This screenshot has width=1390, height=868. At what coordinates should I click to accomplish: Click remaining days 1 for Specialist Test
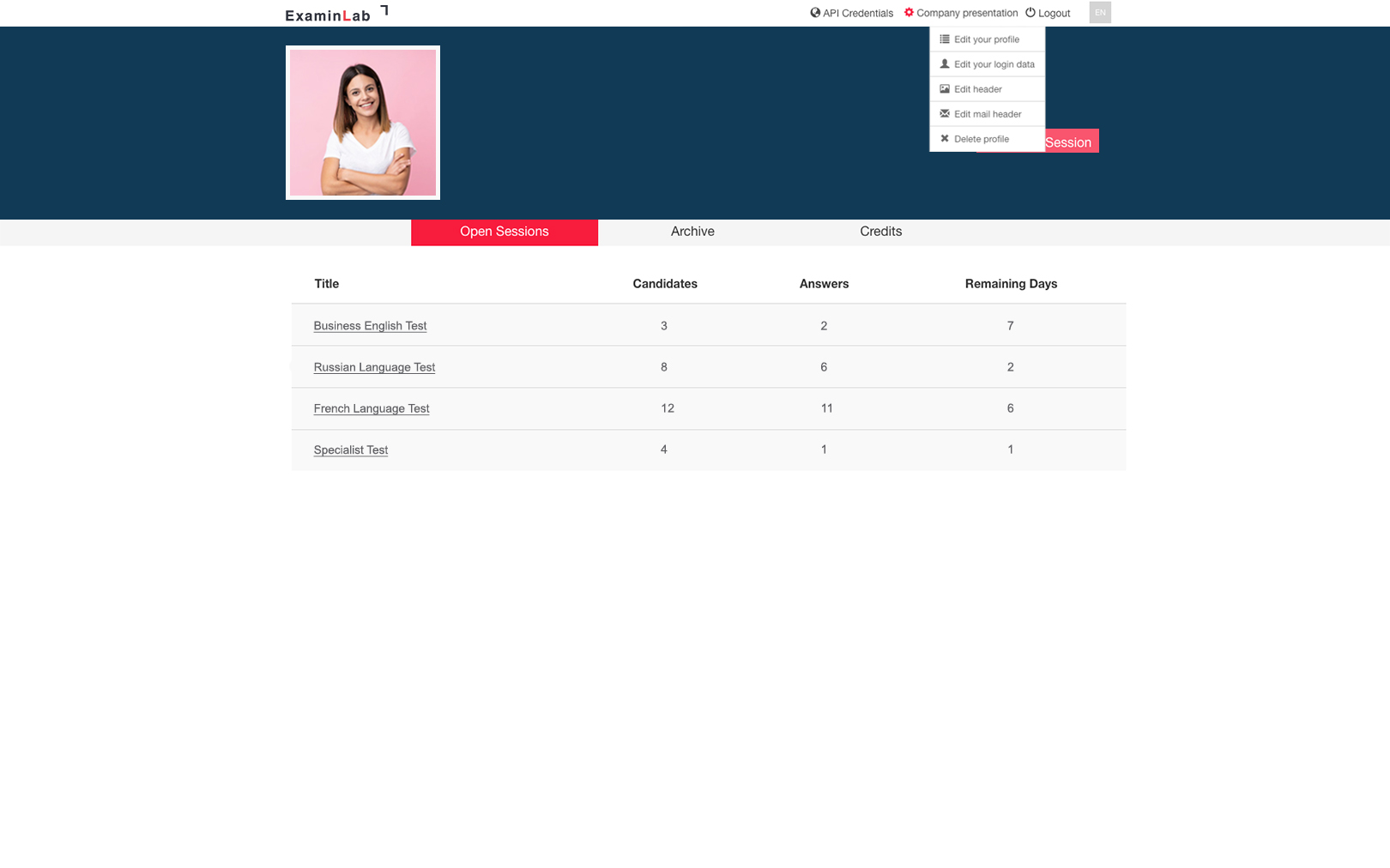(1011, 449)
